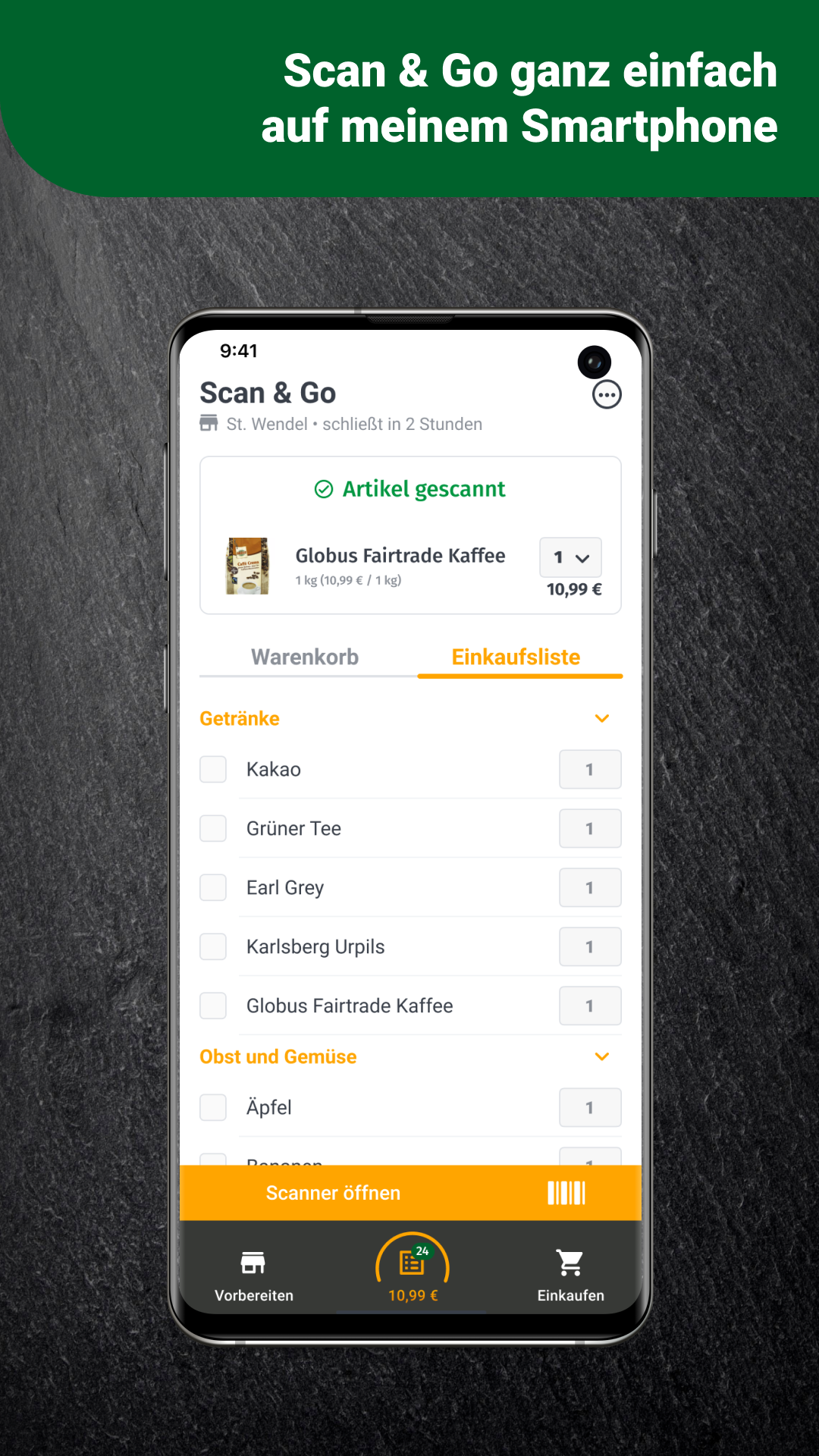This screenshot has height=1456, width=819.
Task: Switch to the Warenkorb tab
Action: point(305,657)
